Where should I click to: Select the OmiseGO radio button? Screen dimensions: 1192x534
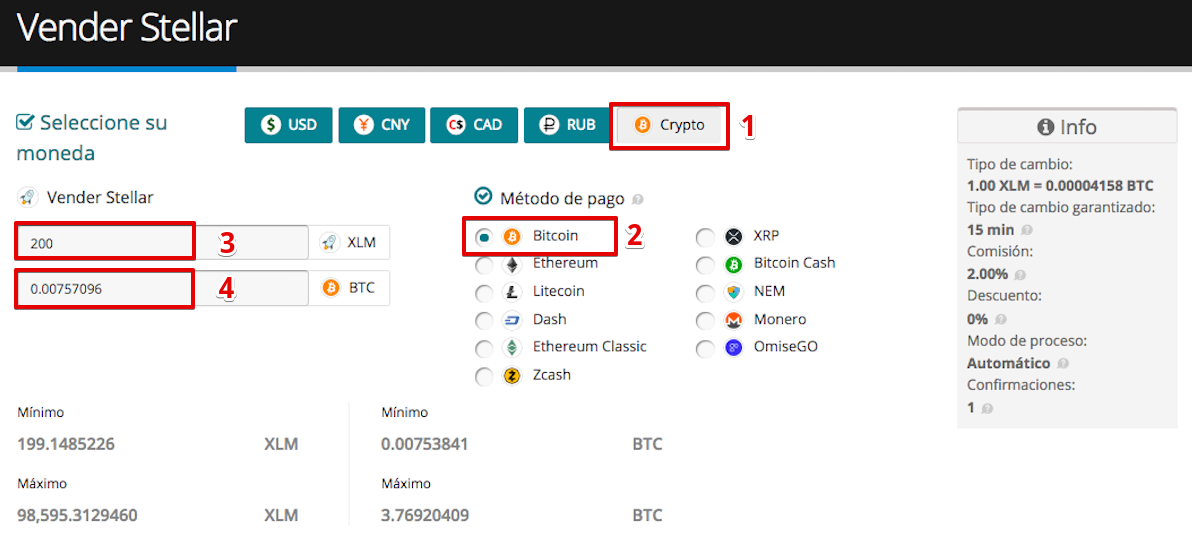coord(705,348)
